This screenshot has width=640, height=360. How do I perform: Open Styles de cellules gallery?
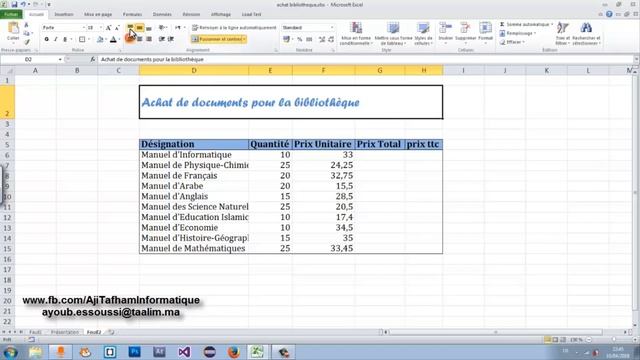tap(423, 33)
